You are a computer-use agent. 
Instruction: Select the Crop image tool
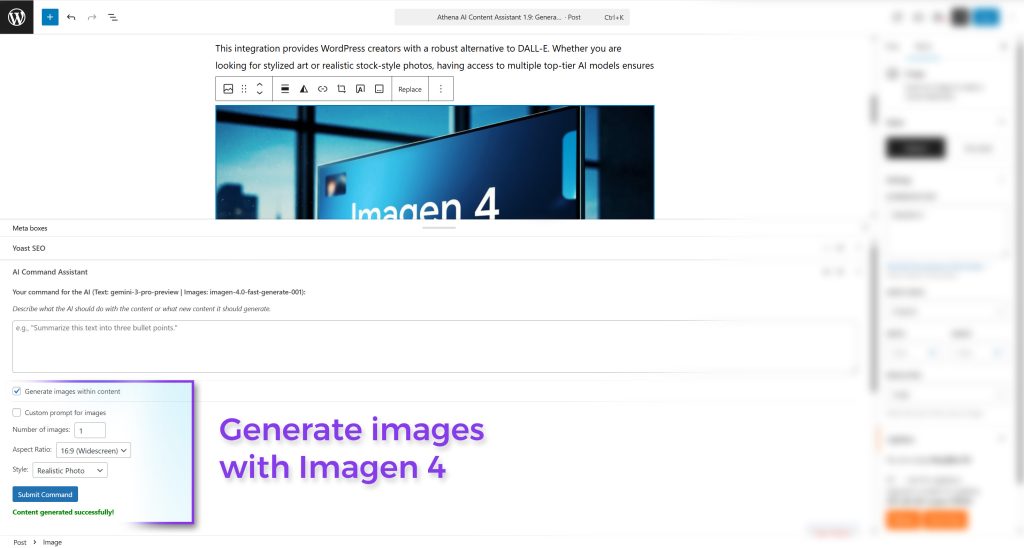pyautogui.click(x=341, y=89)
